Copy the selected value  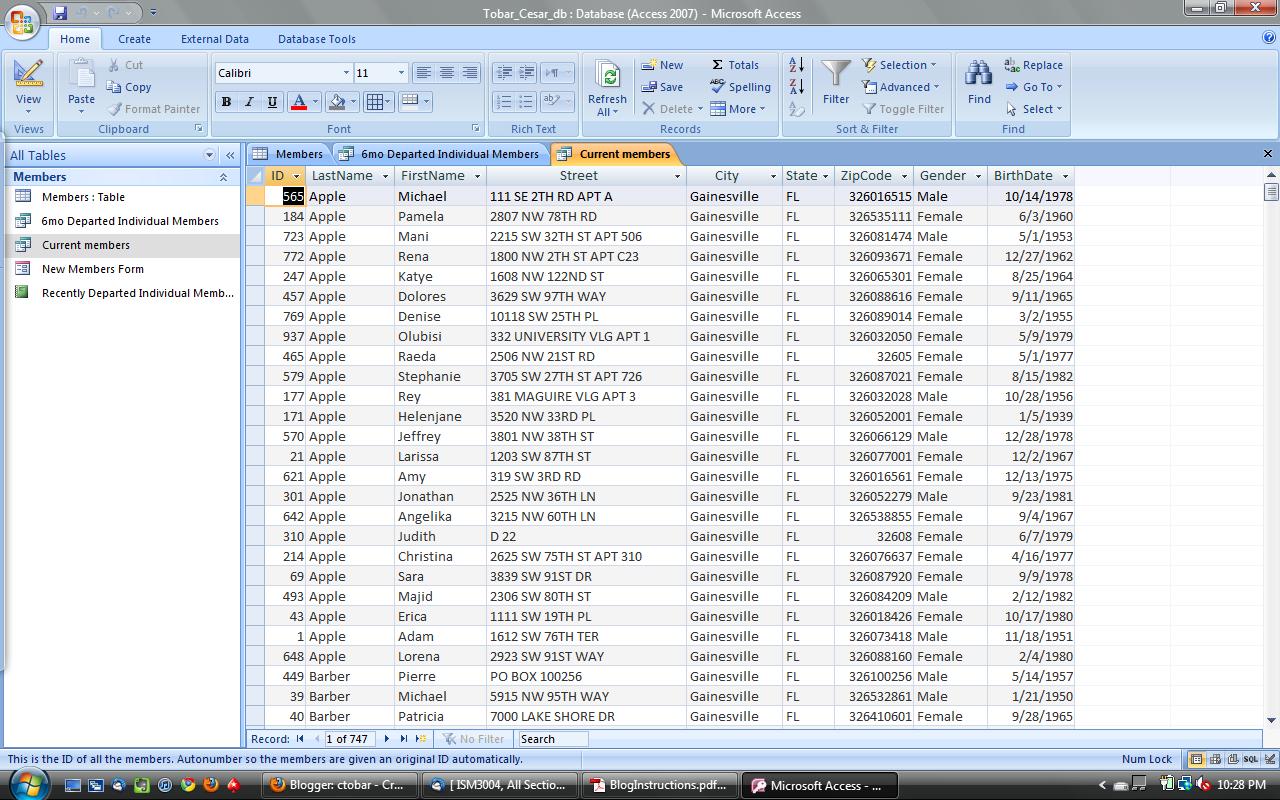129,87
